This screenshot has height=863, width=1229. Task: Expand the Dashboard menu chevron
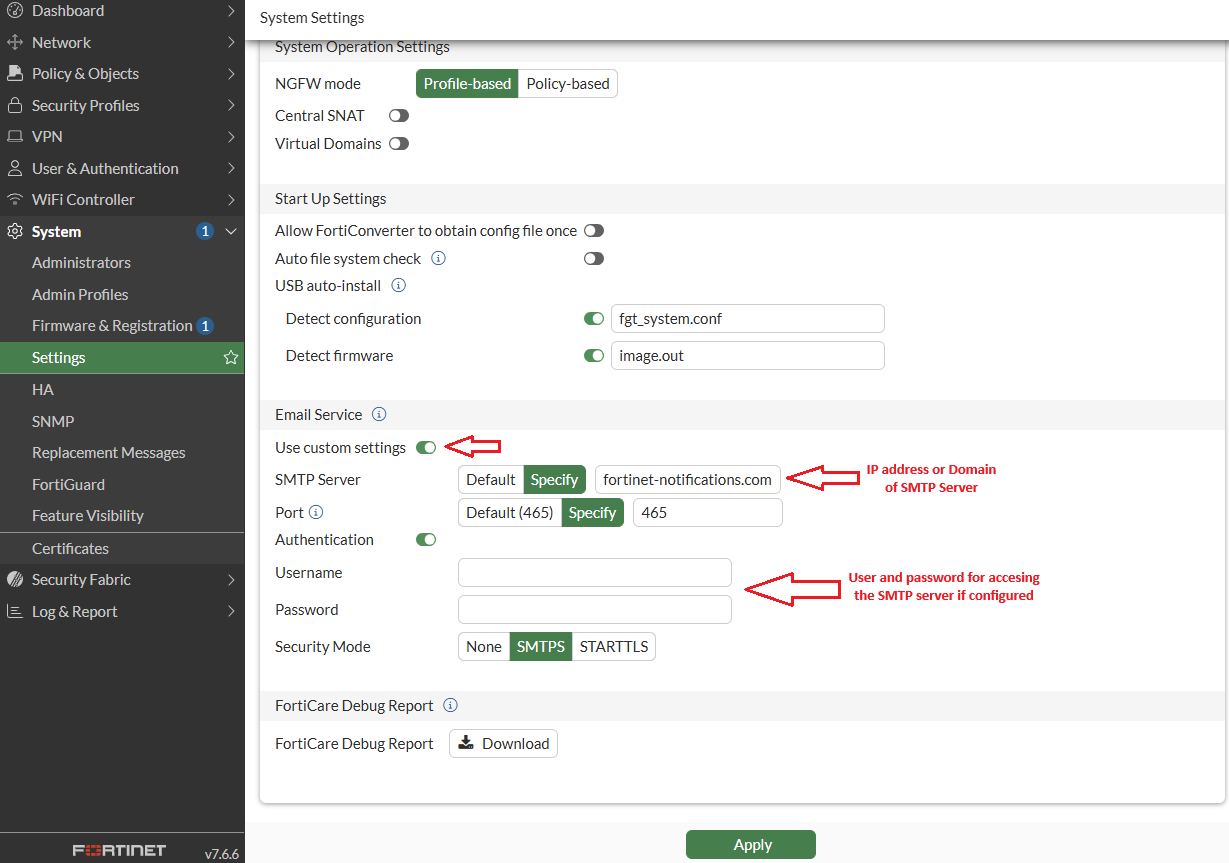tap(231, 11)
